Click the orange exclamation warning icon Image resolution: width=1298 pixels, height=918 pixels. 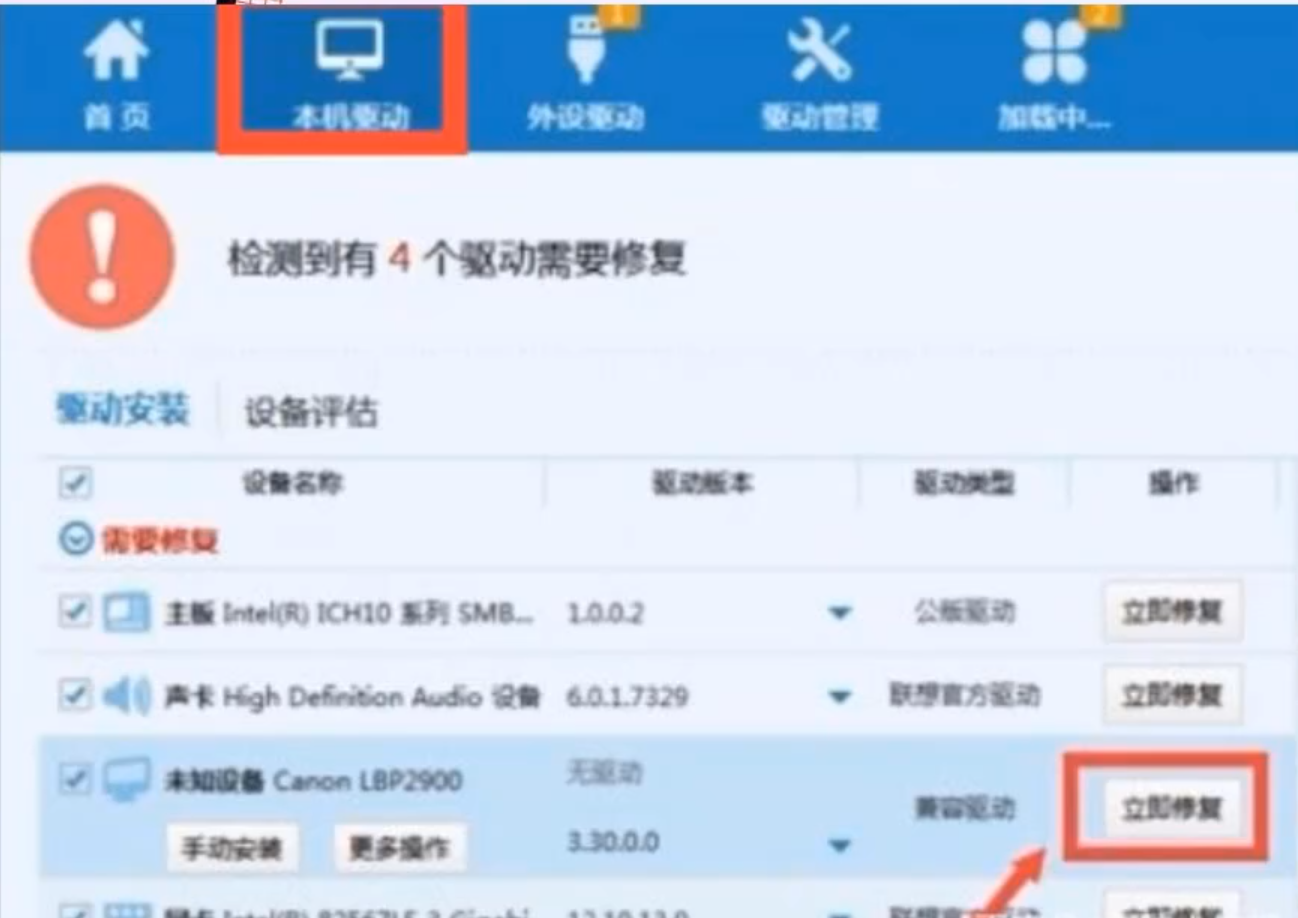pyautogui.click(x=102, y=258)
